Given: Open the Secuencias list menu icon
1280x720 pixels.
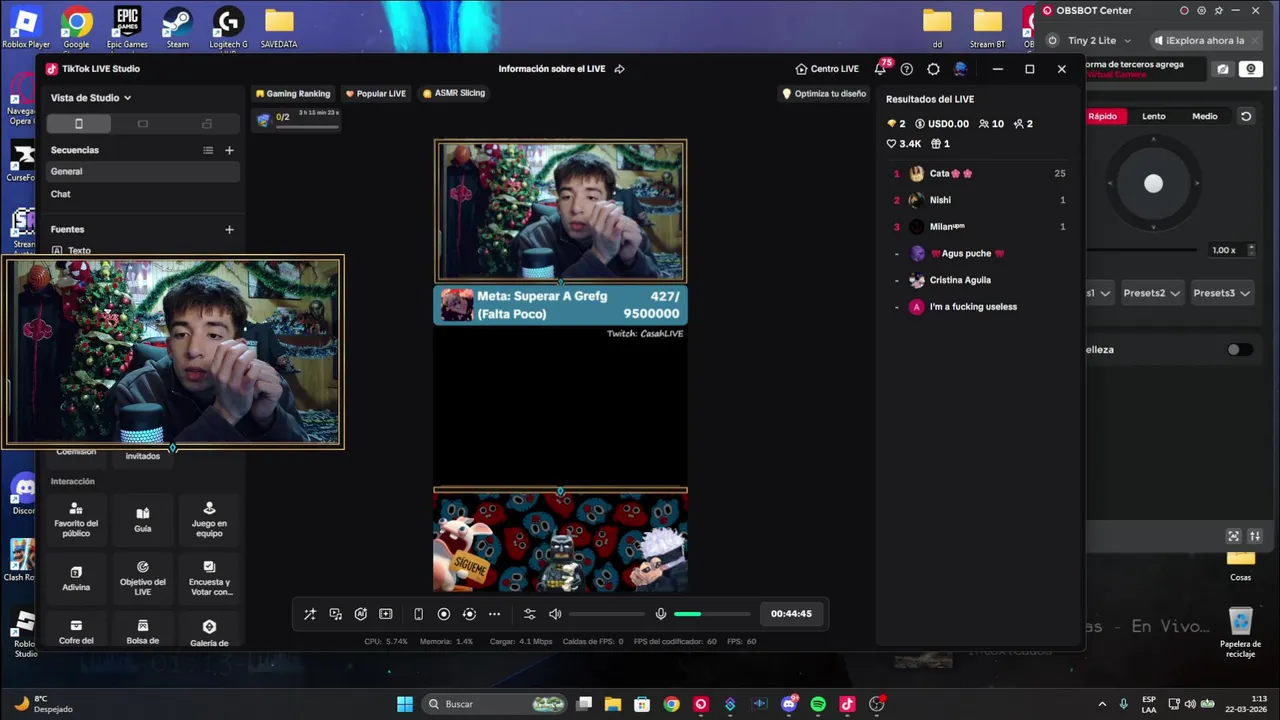Looking at the screenshot, I should (x=208, y=150).
